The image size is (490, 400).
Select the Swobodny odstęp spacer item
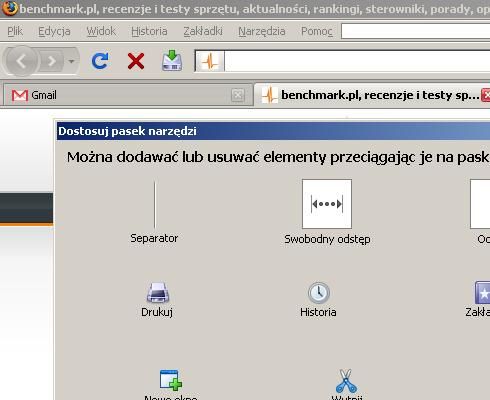[327, 204]
